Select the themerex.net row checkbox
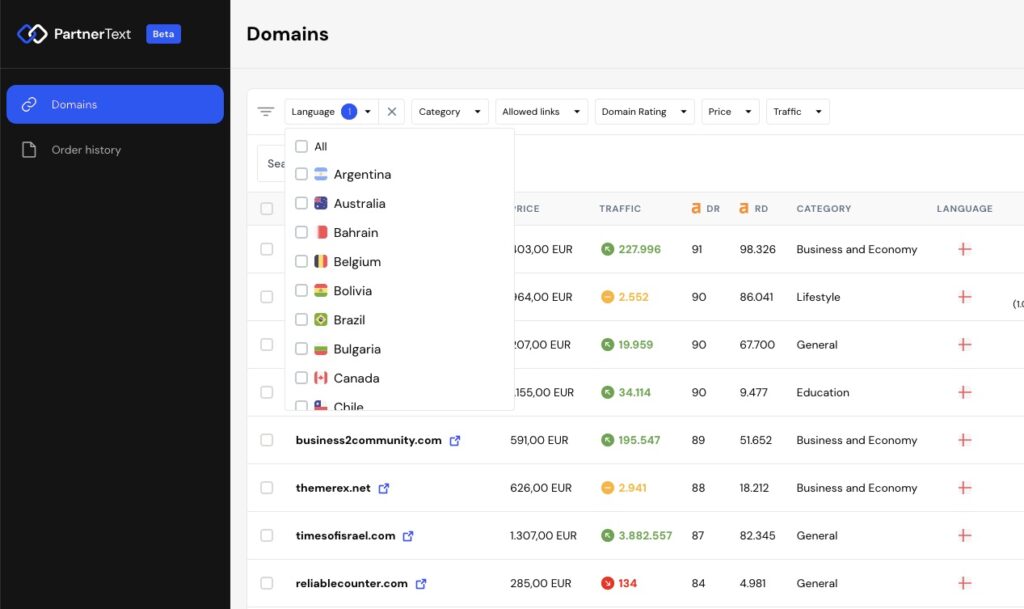 click(x=266, y=488)
